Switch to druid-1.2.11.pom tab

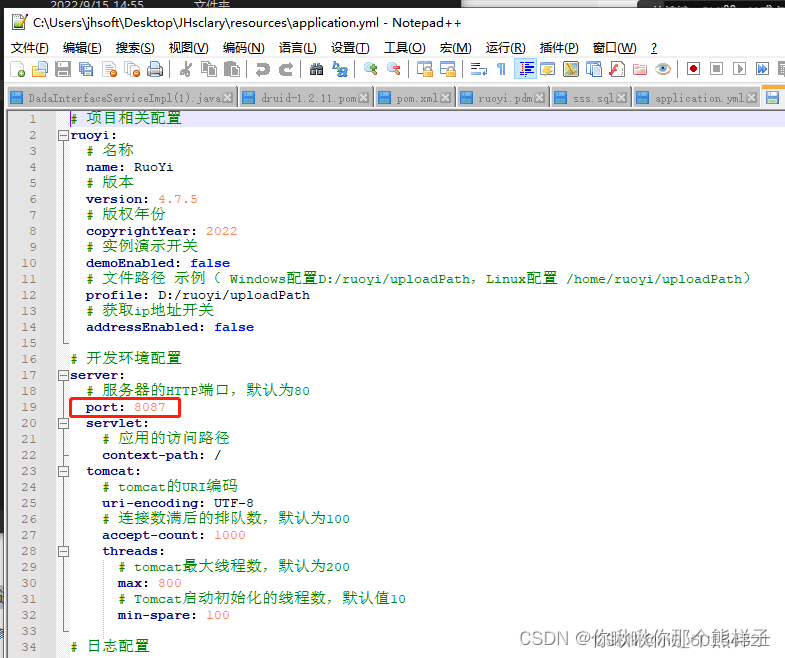point(305,98)
